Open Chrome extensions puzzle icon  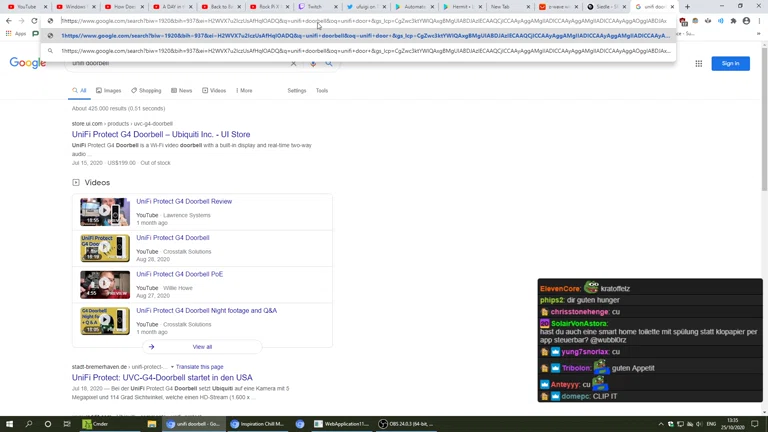pyautogui.click(x=733, y=21)
